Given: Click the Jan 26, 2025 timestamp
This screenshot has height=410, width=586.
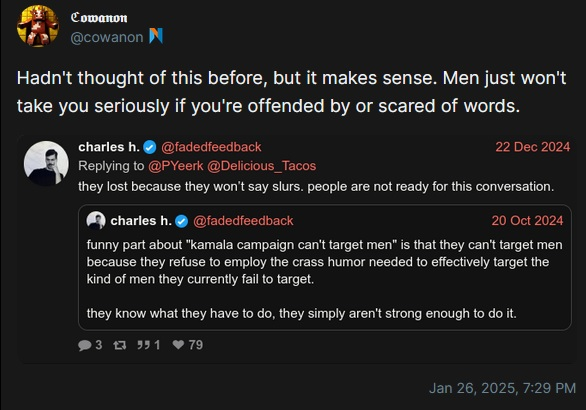Looking at the screenshot, I should pos(502,388).
